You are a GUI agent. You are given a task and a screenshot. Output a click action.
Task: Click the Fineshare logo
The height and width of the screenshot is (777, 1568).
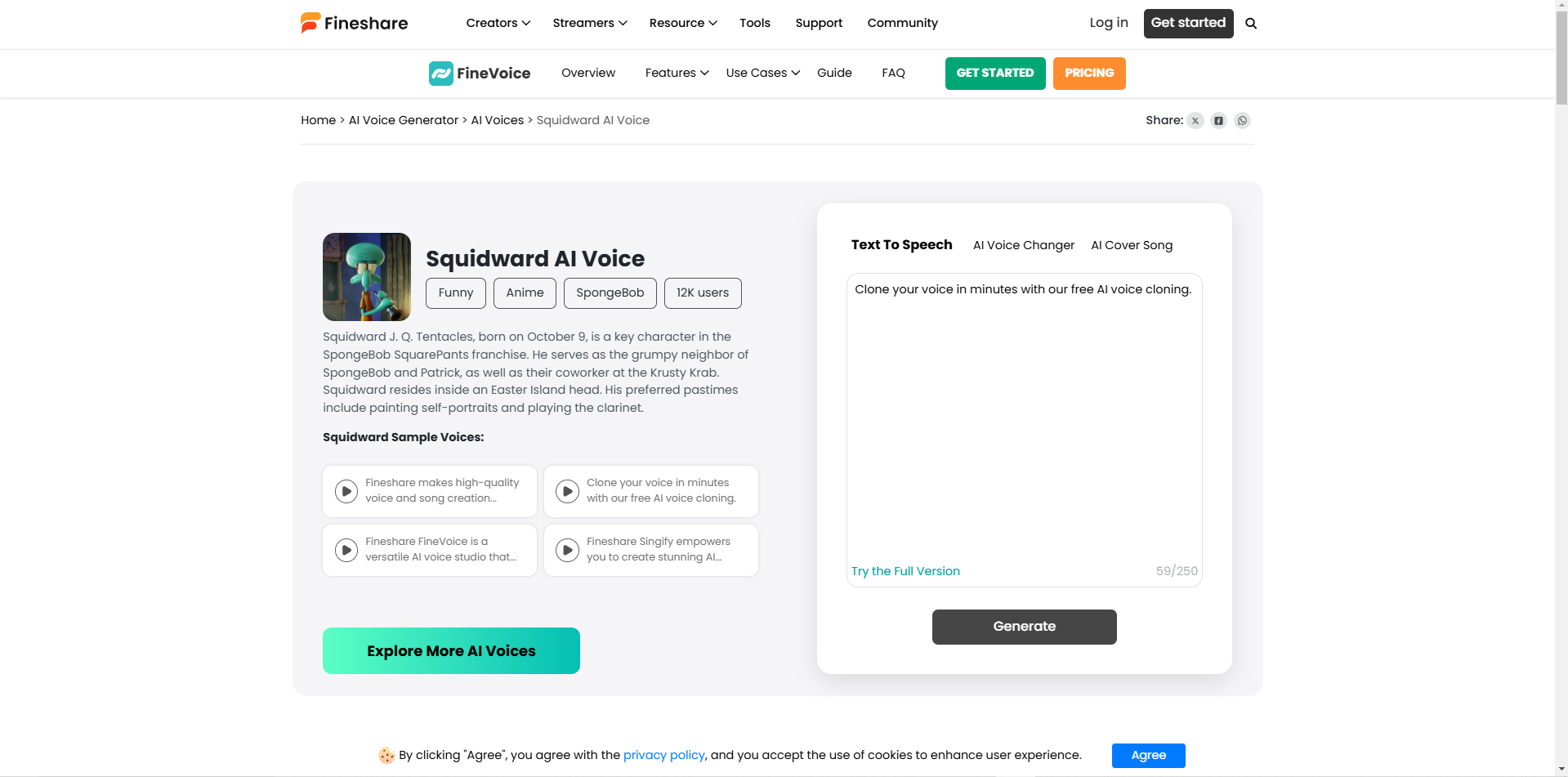(354, 23)
